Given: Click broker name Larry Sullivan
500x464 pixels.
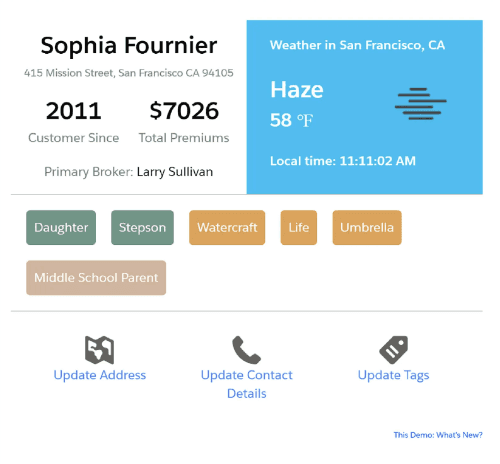Looking at the screenshot, I should pyautogui.click(x=175, y=172).
